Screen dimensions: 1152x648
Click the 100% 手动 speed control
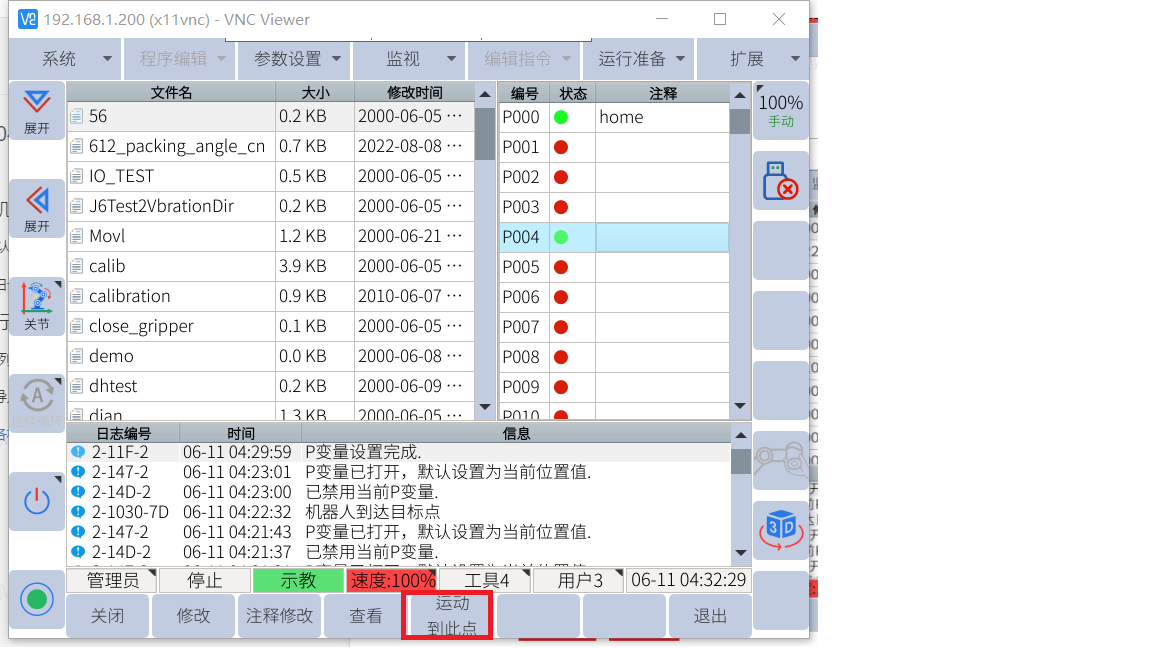point(780,110)
